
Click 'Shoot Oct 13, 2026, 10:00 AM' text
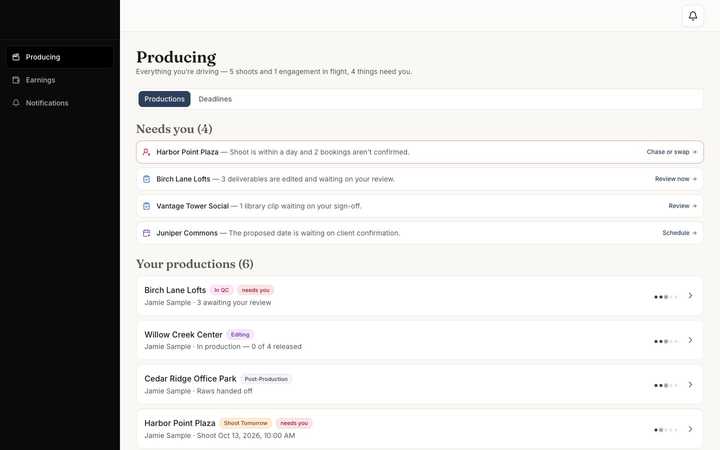point(246,436)
